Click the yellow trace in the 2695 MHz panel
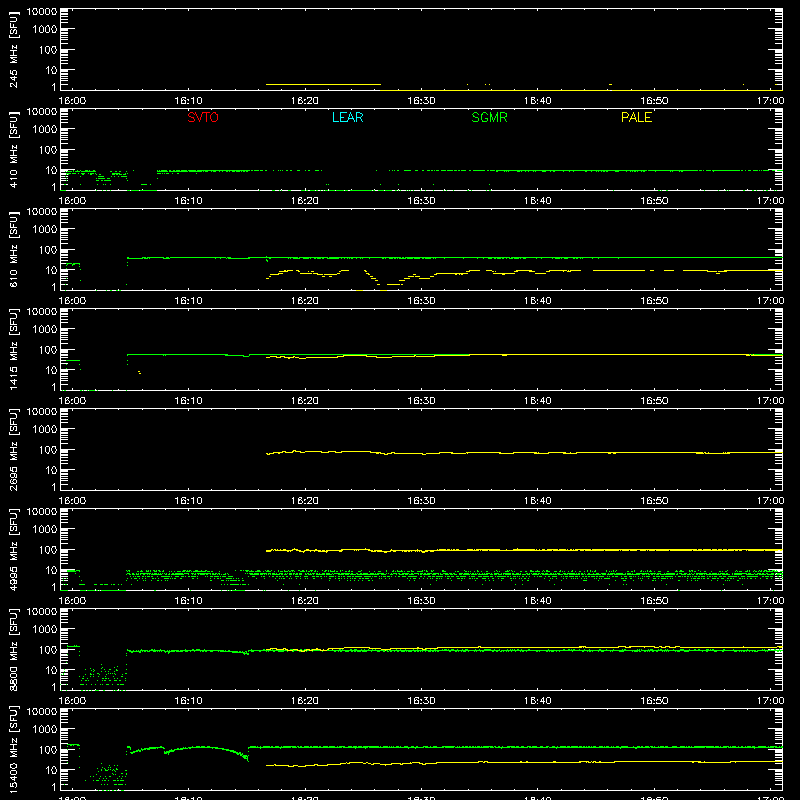Image resolution: width=800 pixels, height=800 pixels. point(524,453)
